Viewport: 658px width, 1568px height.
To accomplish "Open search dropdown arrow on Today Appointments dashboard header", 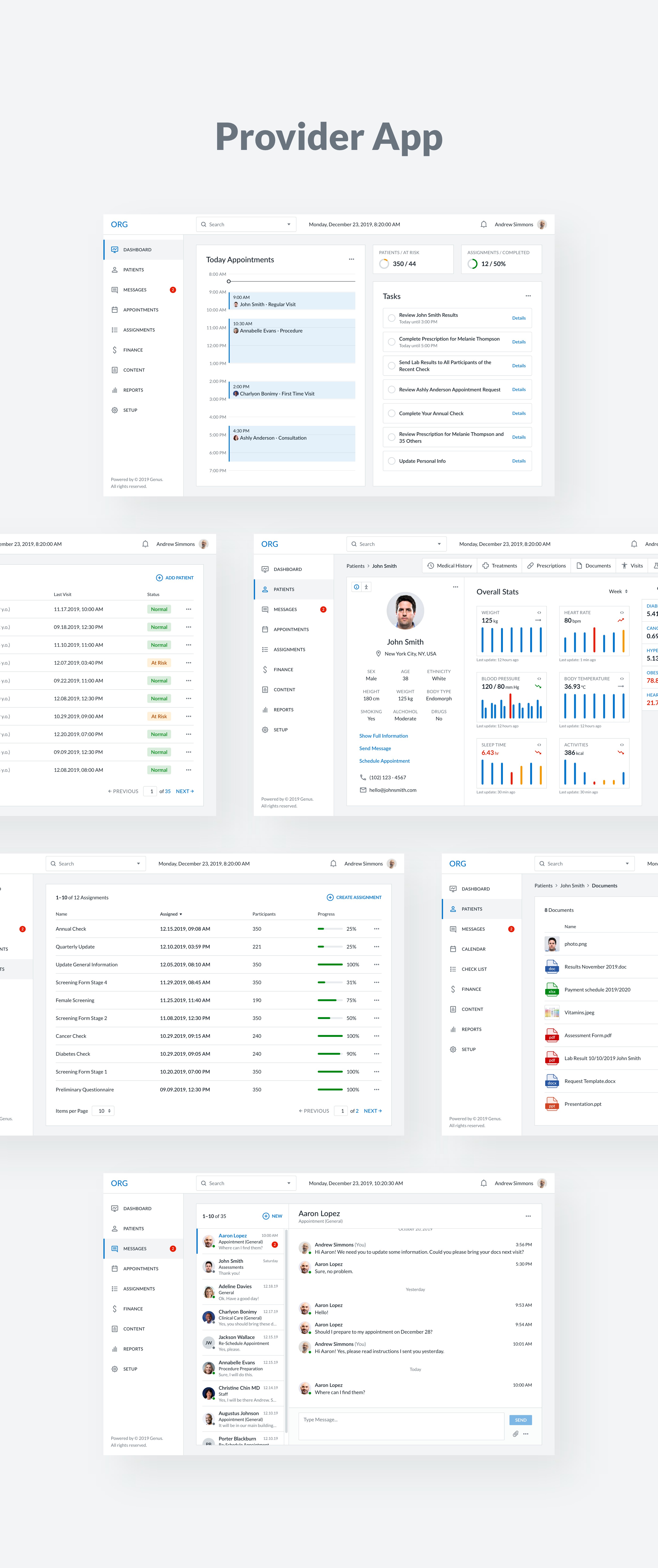I will pos(289,225).
